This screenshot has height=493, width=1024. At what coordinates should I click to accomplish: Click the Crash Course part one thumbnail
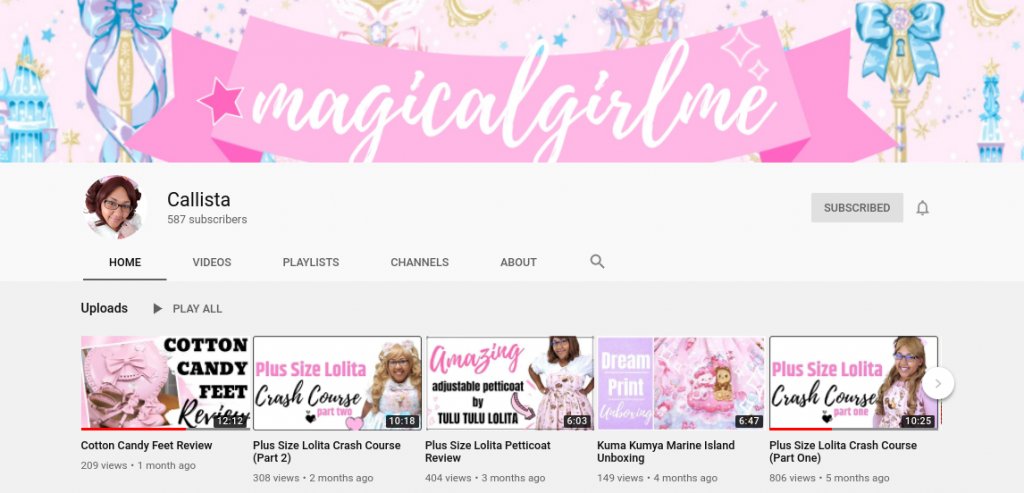[854, 383]
